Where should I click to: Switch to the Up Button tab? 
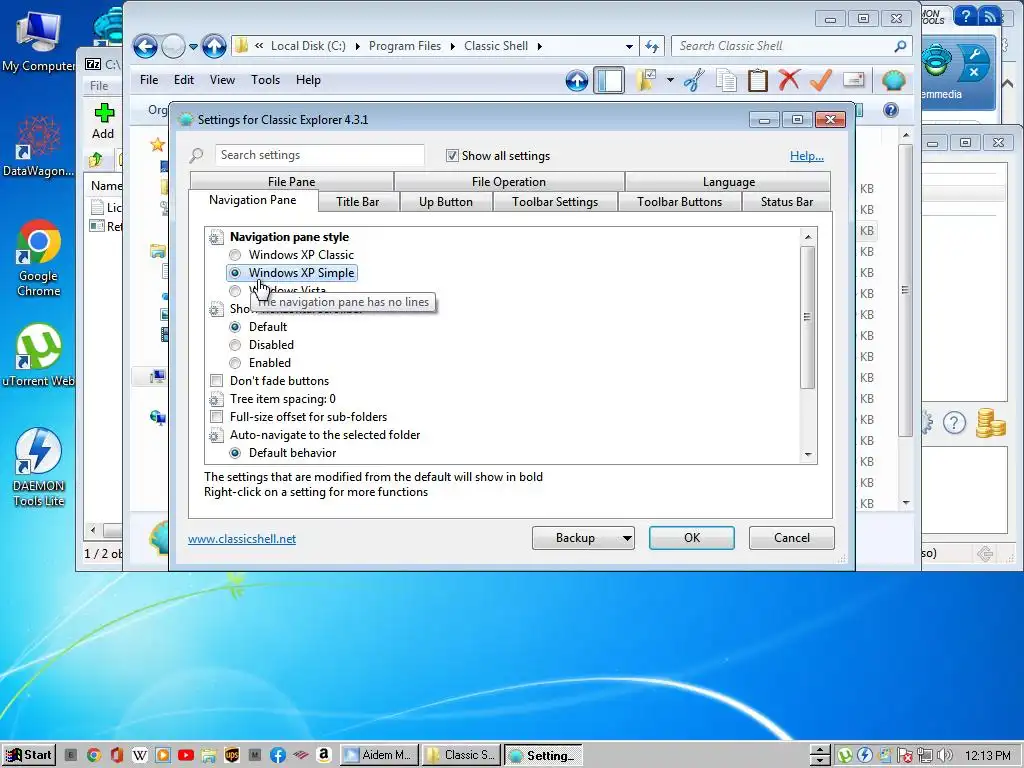pyautogui.click(x=446, y=202)
